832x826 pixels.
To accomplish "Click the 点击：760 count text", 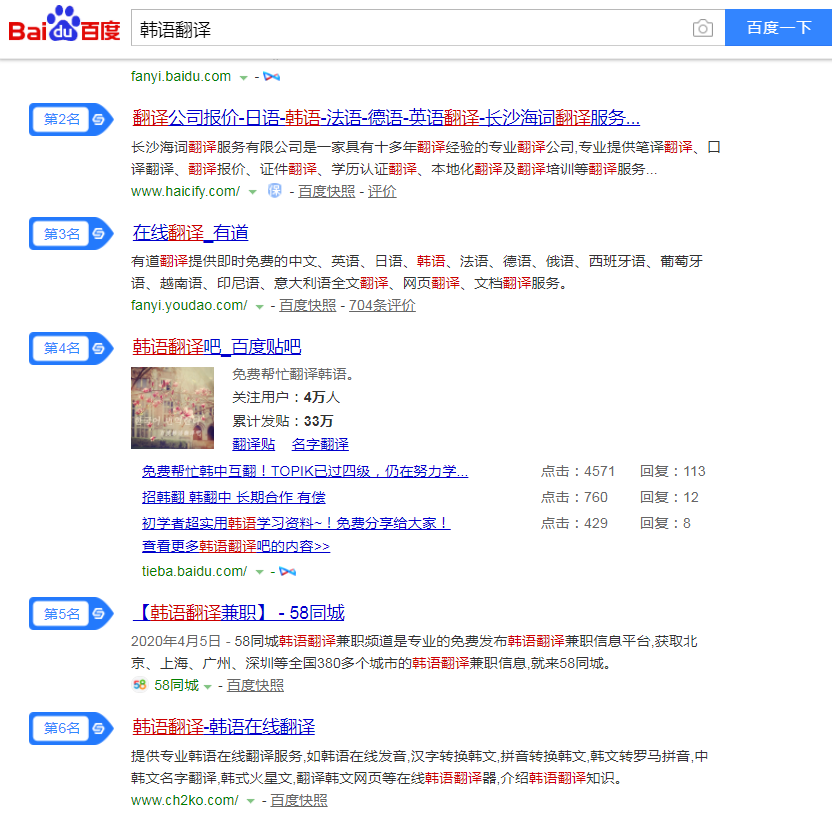I will (x=574, y=497).
